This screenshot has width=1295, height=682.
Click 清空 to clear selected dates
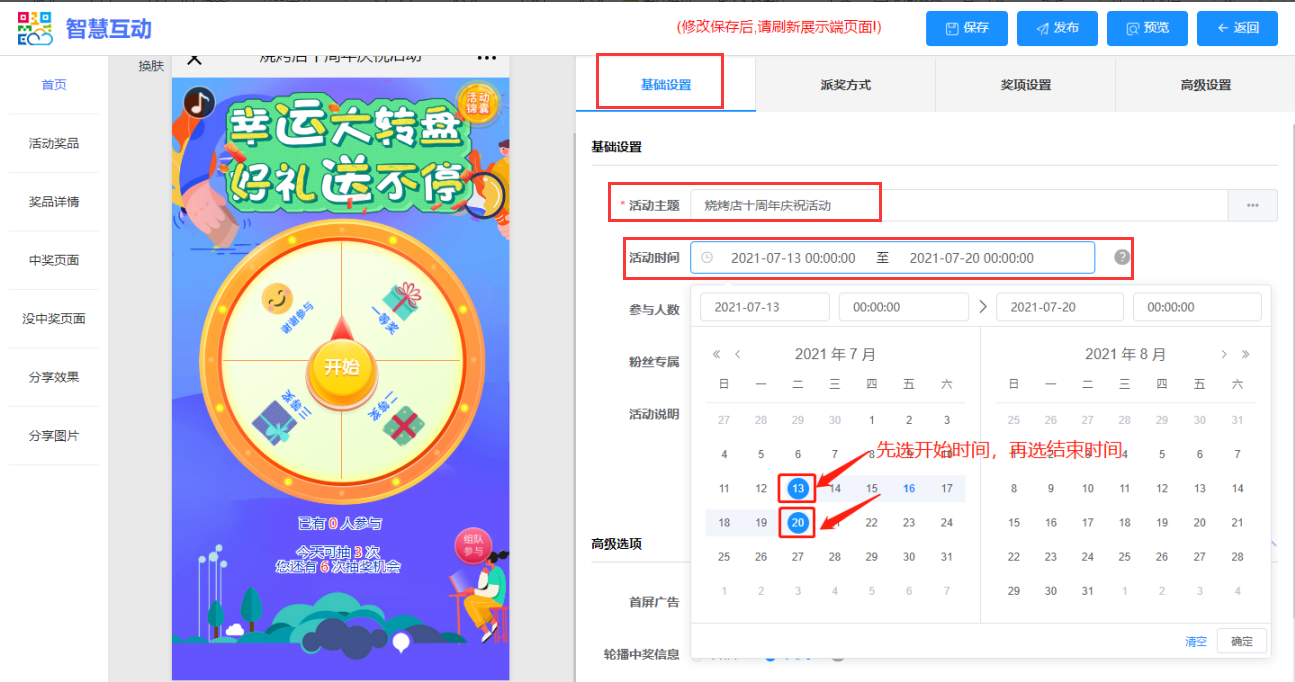[1196, 642]
